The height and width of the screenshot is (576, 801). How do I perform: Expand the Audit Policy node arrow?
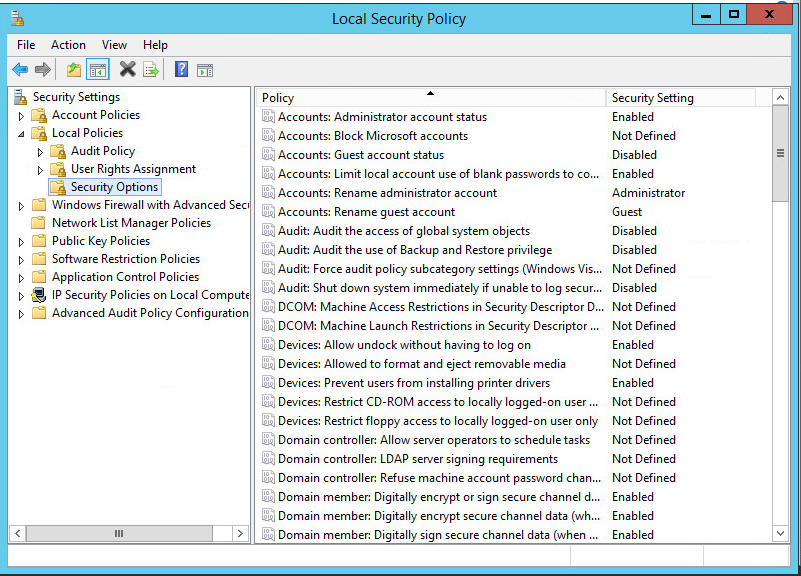coord(41,152)
